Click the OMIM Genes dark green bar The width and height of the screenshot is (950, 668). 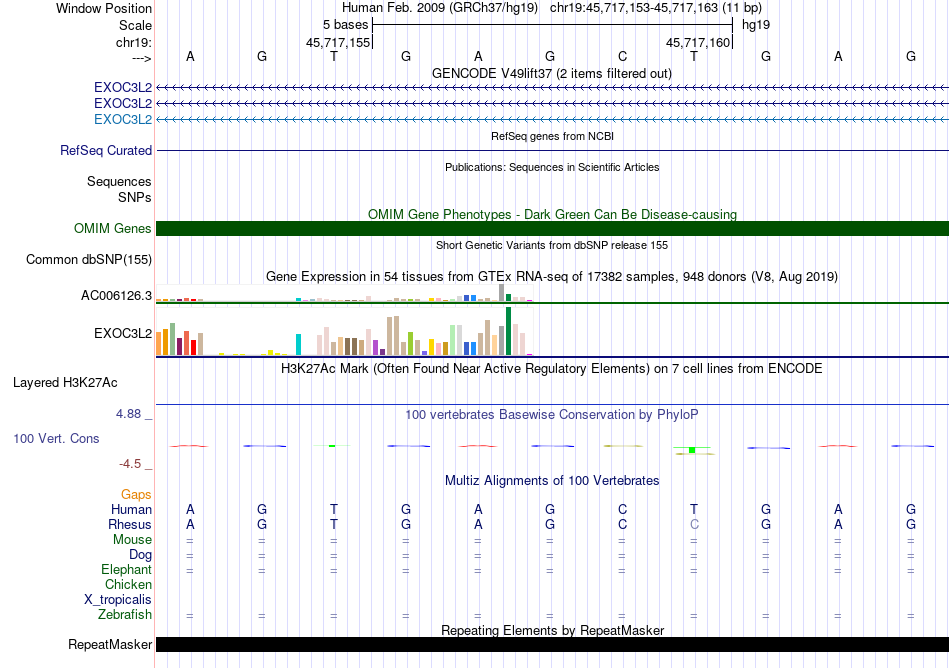coord(552,228)
